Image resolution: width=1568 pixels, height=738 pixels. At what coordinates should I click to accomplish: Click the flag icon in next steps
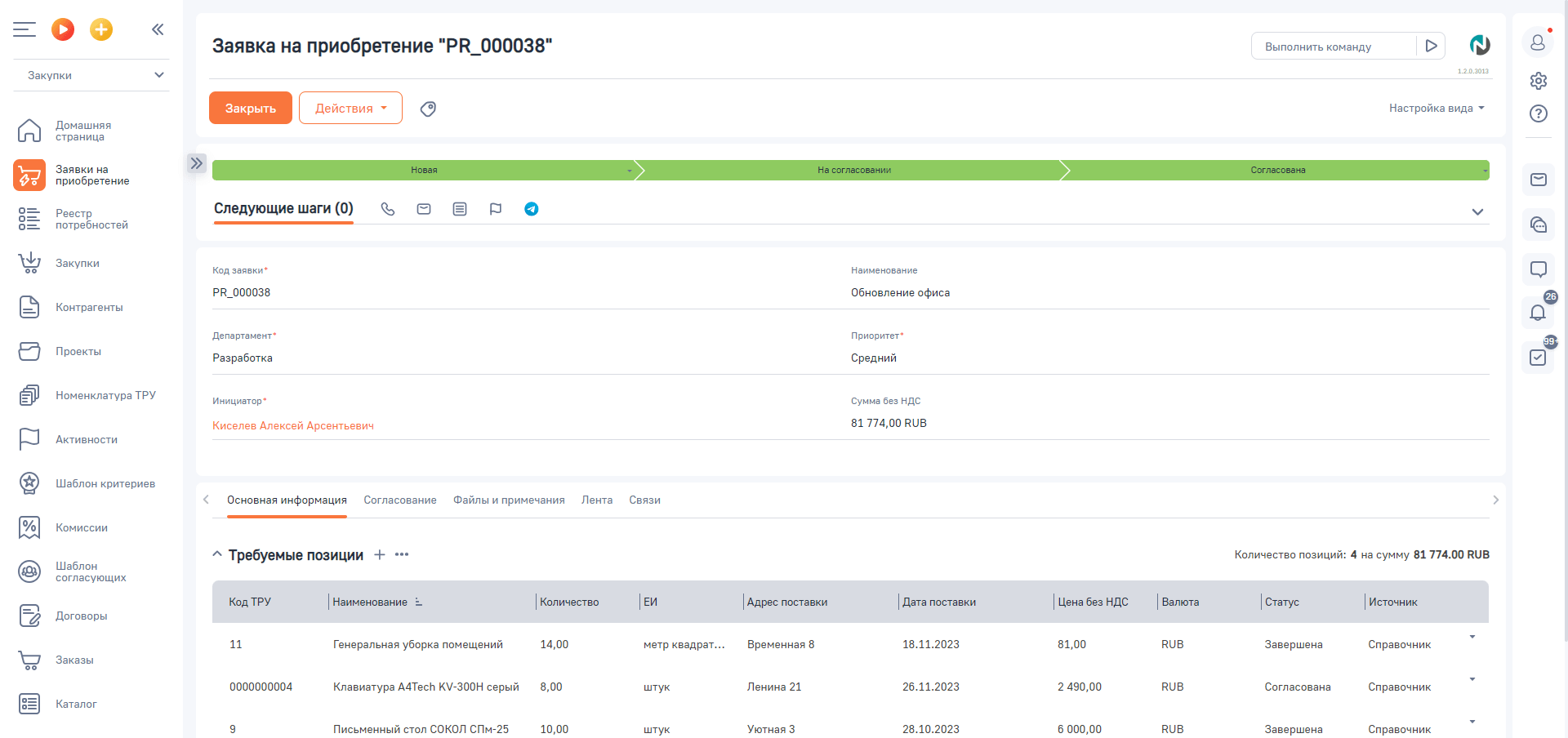(x=496, y=209)
